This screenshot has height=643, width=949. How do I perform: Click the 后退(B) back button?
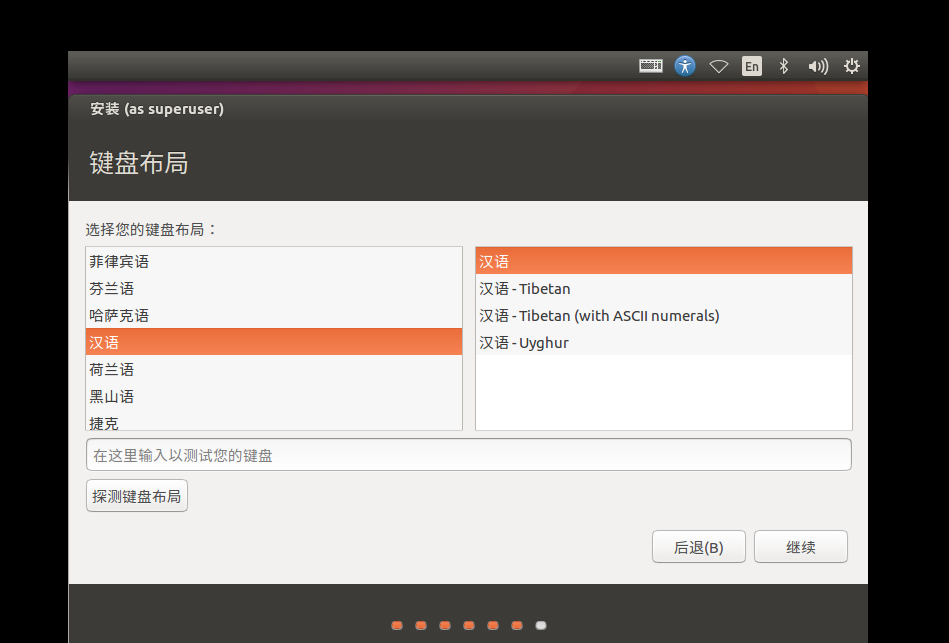coord(698,547)
